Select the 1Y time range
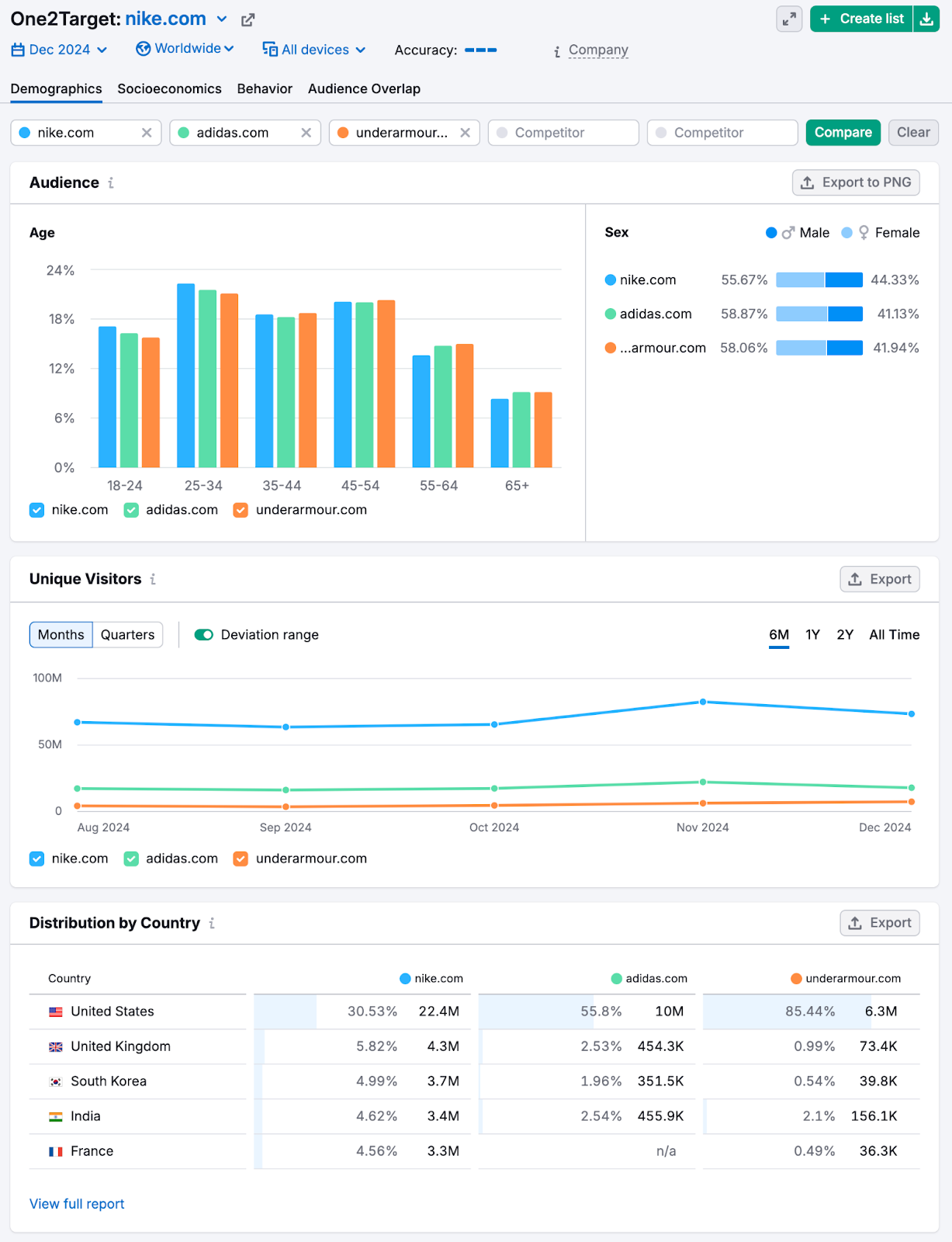Viewport: 952px width, 1242px height. tap(813, 635)
